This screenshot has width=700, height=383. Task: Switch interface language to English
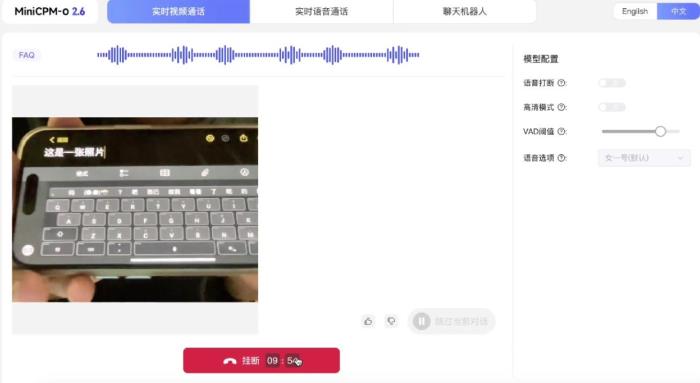point(635,11)
